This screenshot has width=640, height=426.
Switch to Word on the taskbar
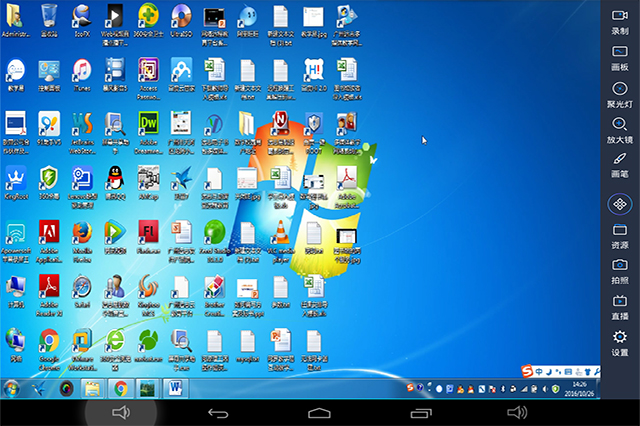tap(176, 388)
